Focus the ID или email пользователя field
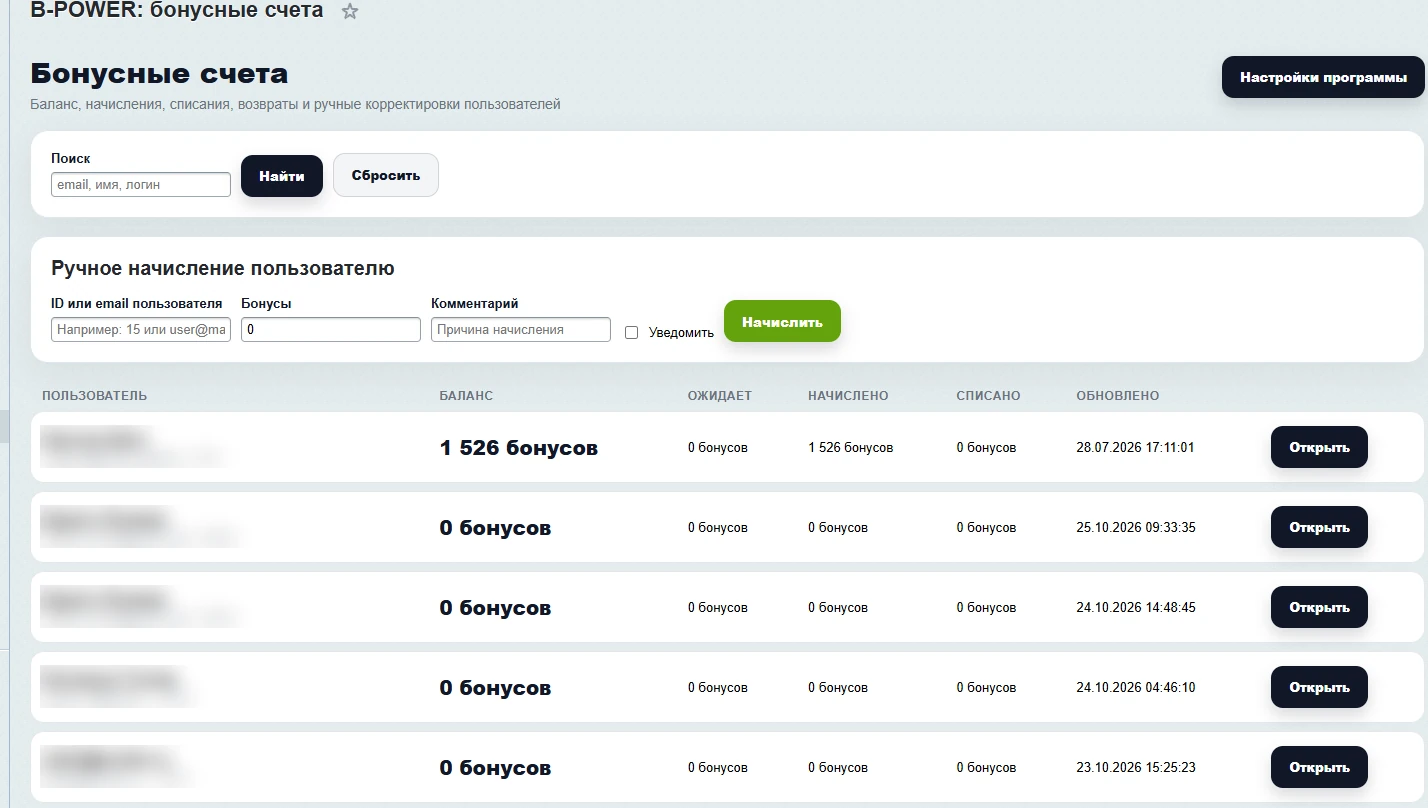The height and width of the screenshot is (808, 1428). [x=141, y=329]
